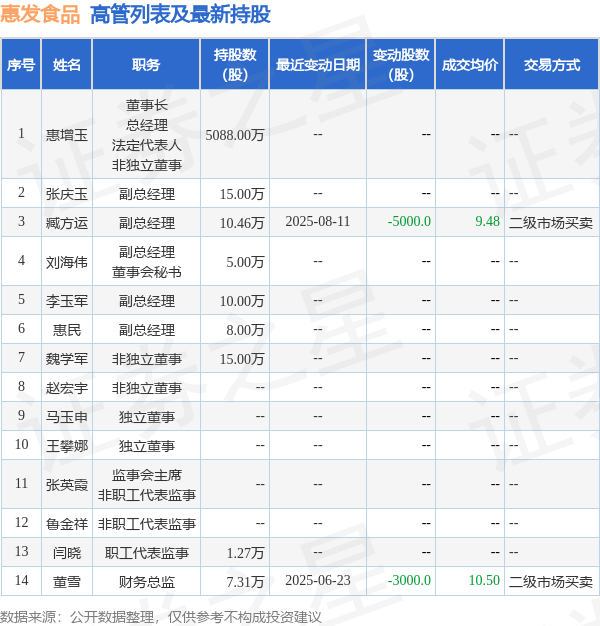Image resolution: width=600 pixels, height=626 pixels.
Task: Click the name 张庆玉
Action: pyautogui.click(x=67, y=194)
